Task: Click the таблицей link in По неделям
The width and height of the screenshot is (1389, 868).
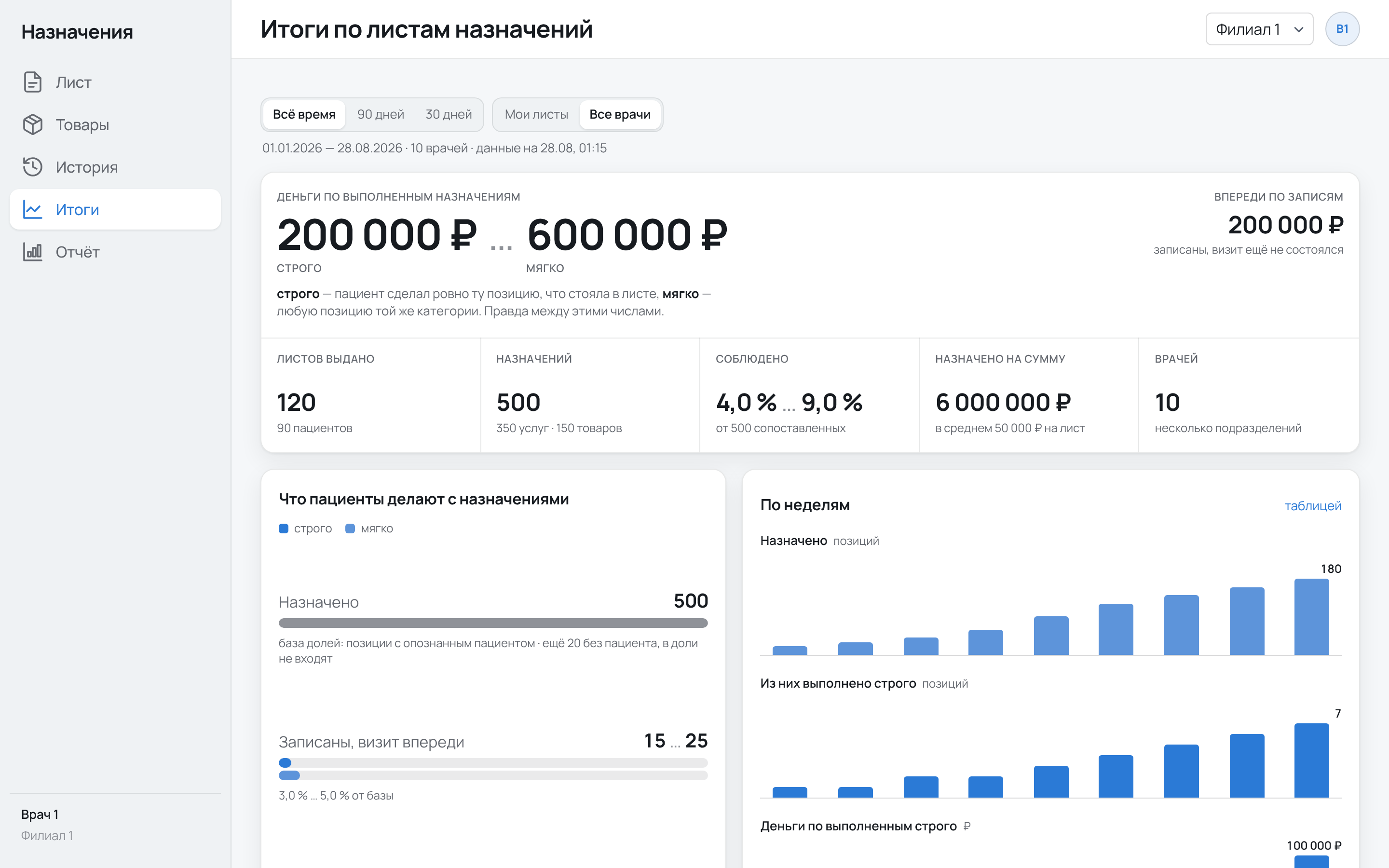Action: (x=1313, y=506)
